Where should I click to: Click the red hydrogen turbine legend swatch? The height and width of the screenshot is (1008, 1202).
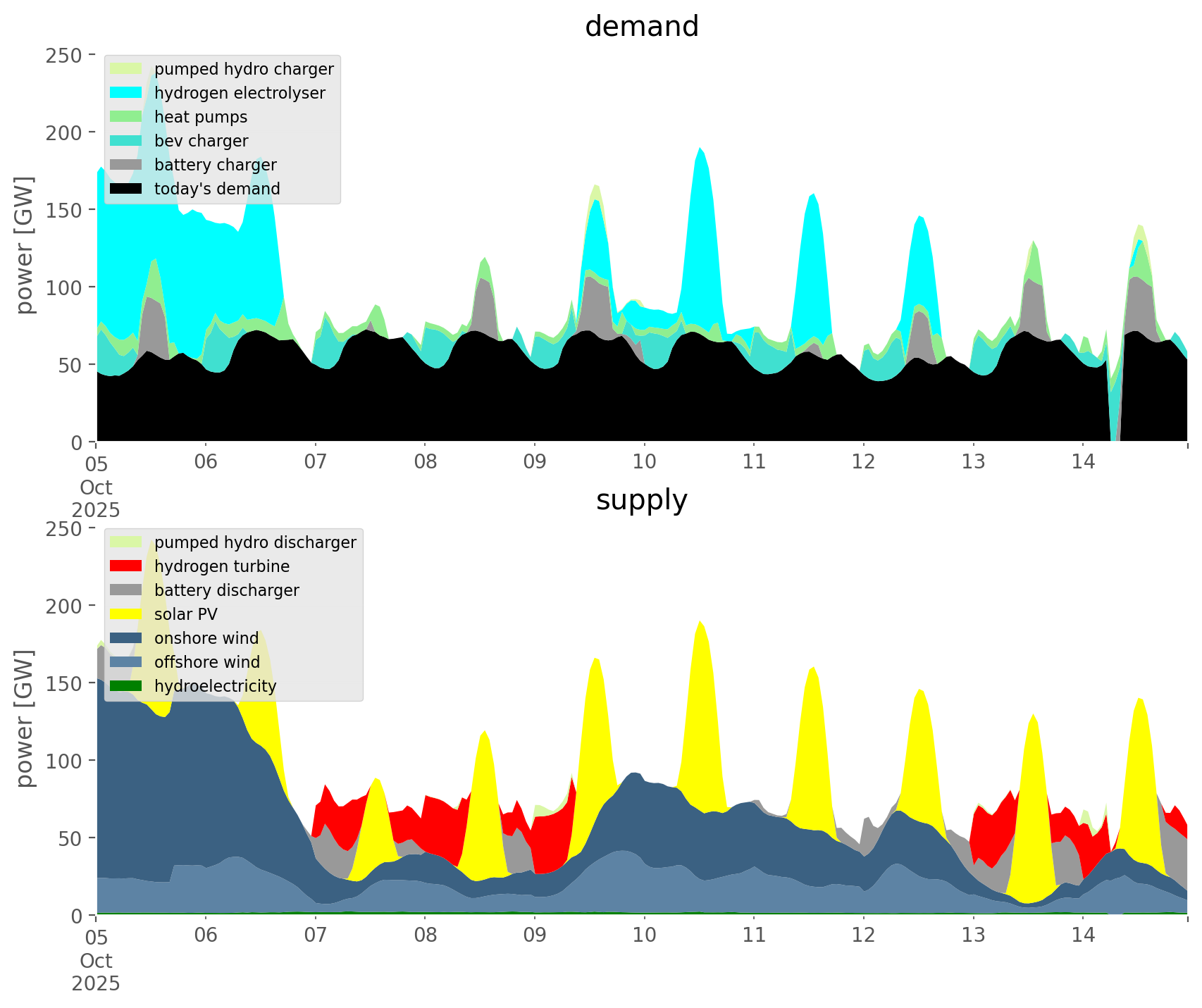127,566
